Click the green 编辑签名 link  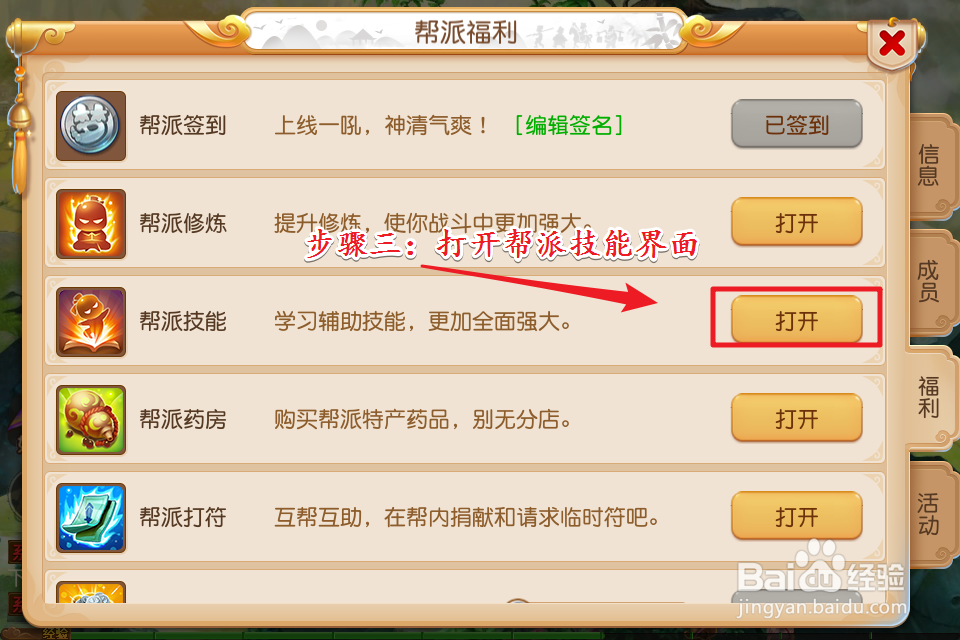coord(569,126)
